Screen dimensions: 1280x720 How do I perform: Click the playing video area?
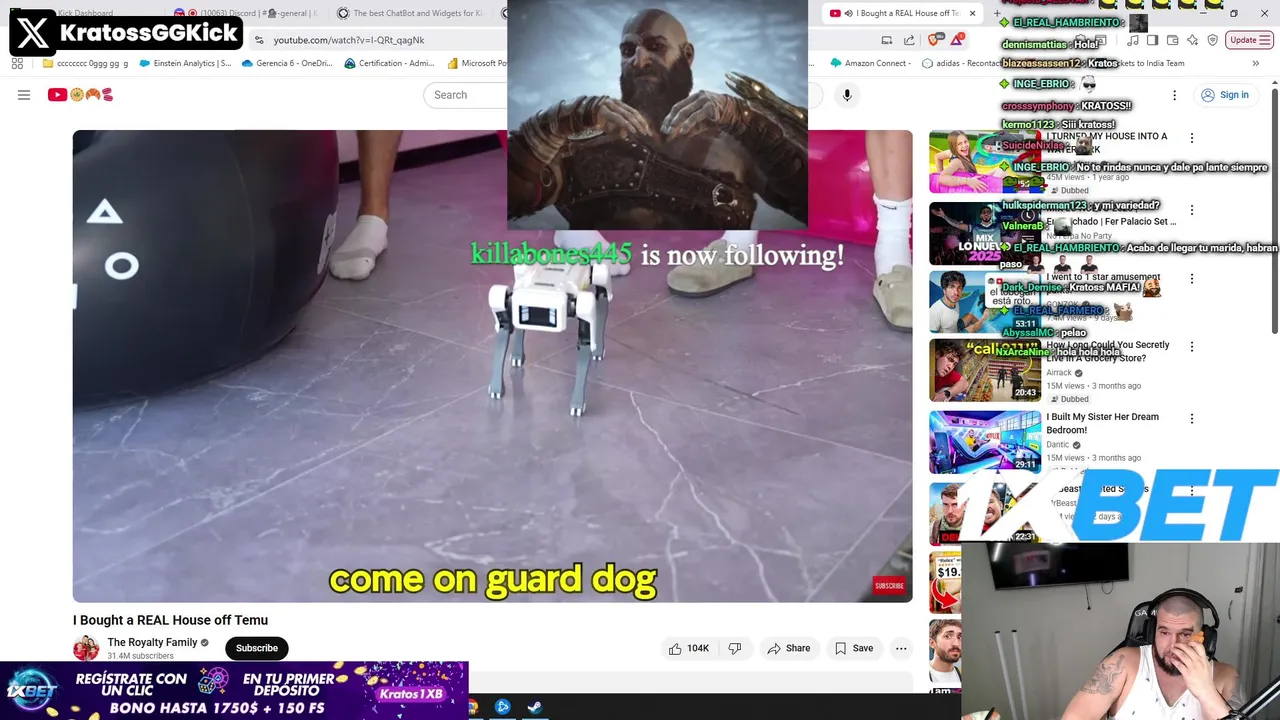[492, 366]
